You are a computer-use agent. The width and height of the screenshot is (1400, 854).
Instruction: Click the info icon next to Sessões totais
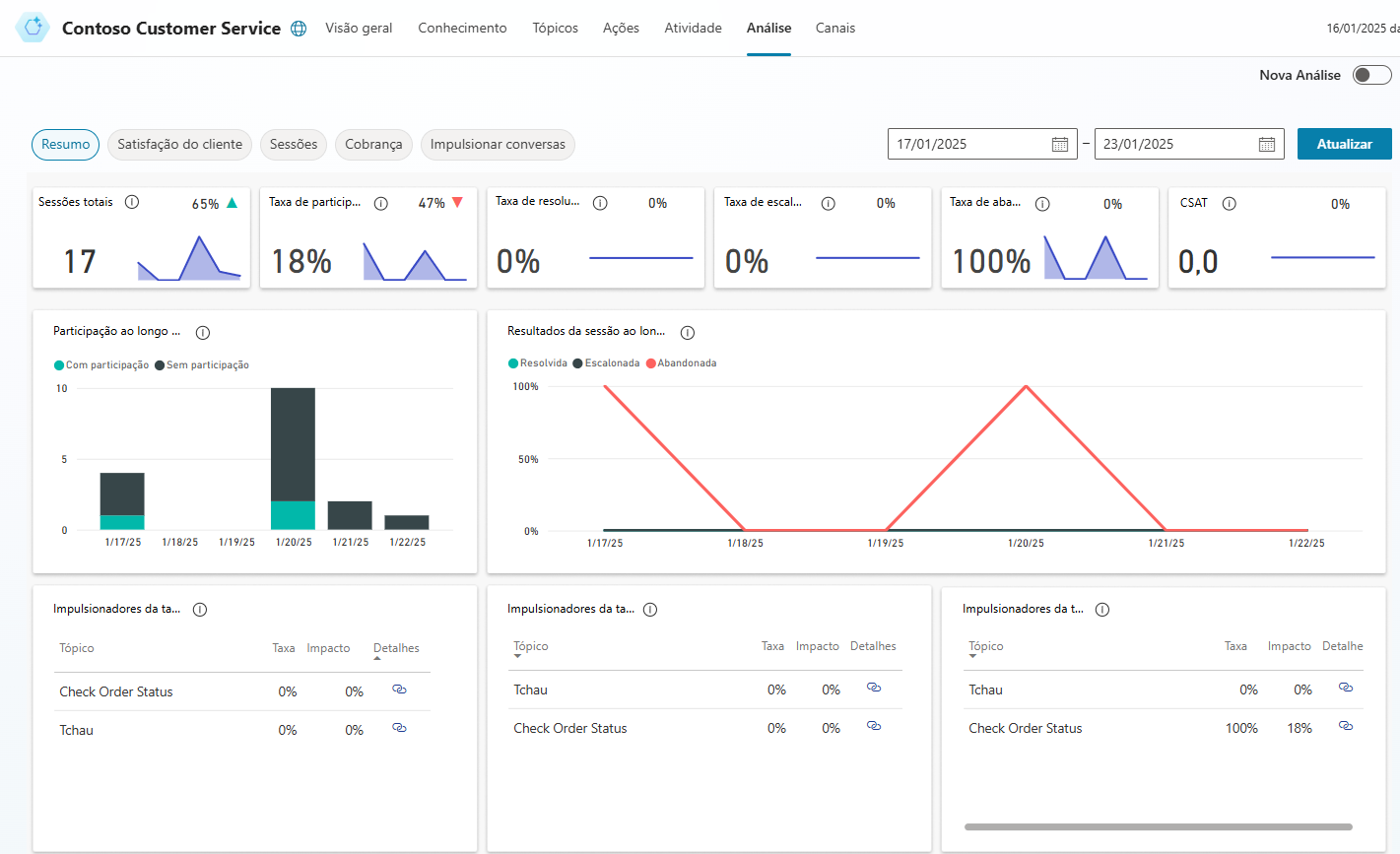click(x=132, y=202)
